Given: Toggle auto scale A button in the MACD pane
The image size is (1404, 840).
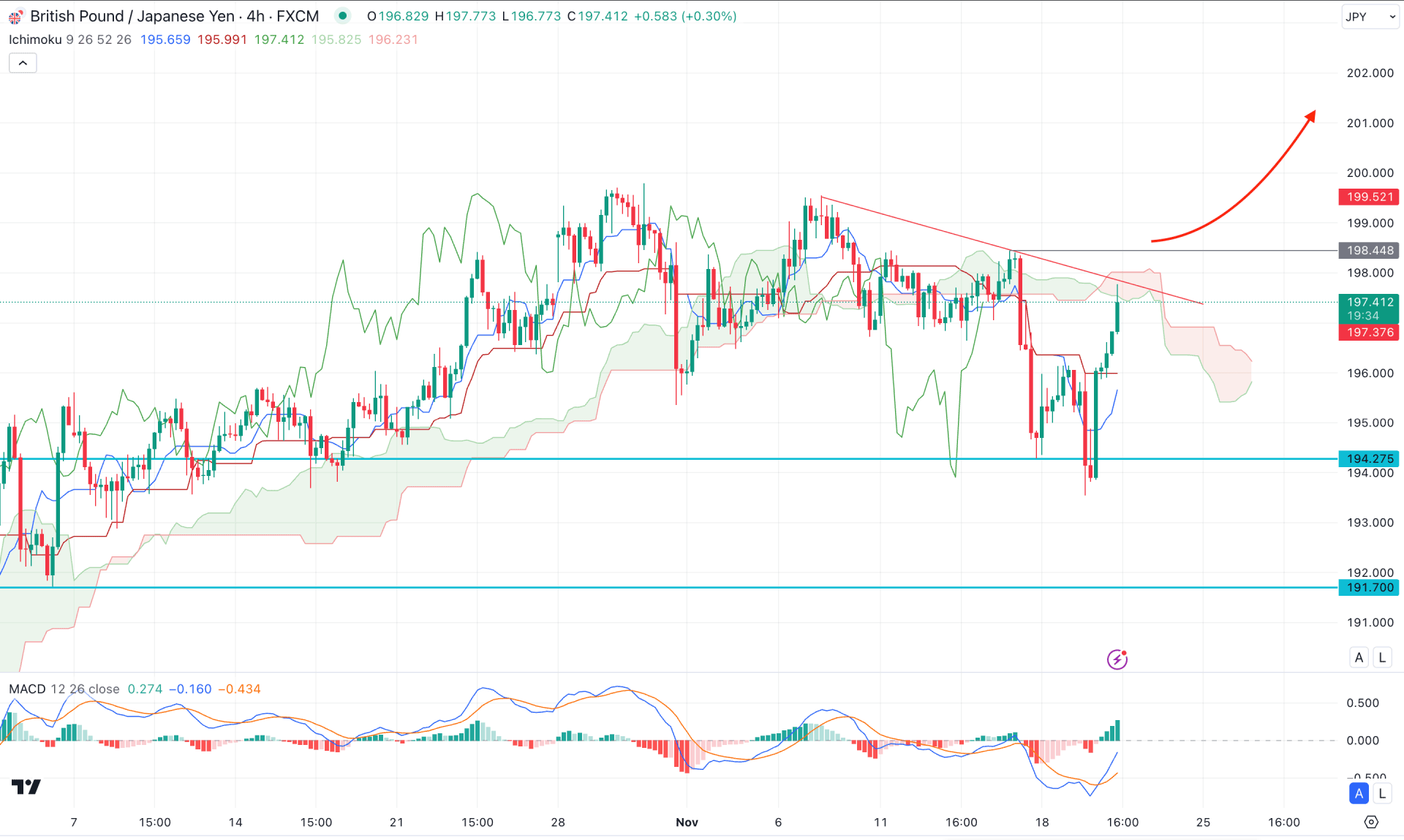Looking at the screenshot, I should [x=1359, y=793].
